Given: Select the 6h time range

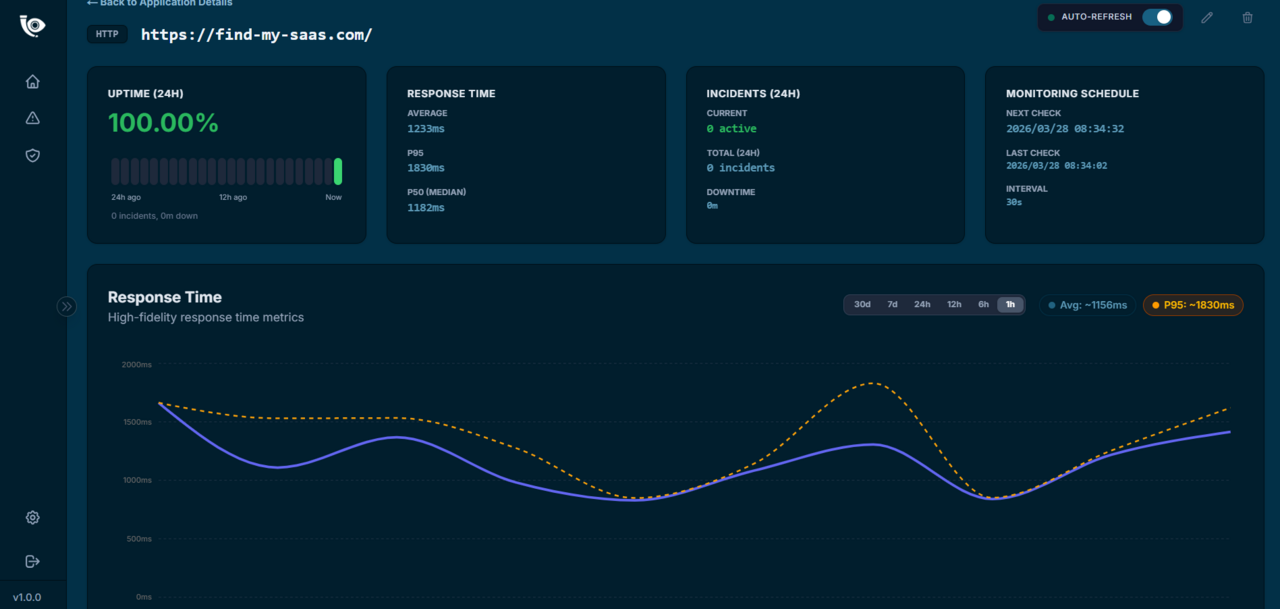Looking at the screenshot, I should coord(984,305).
